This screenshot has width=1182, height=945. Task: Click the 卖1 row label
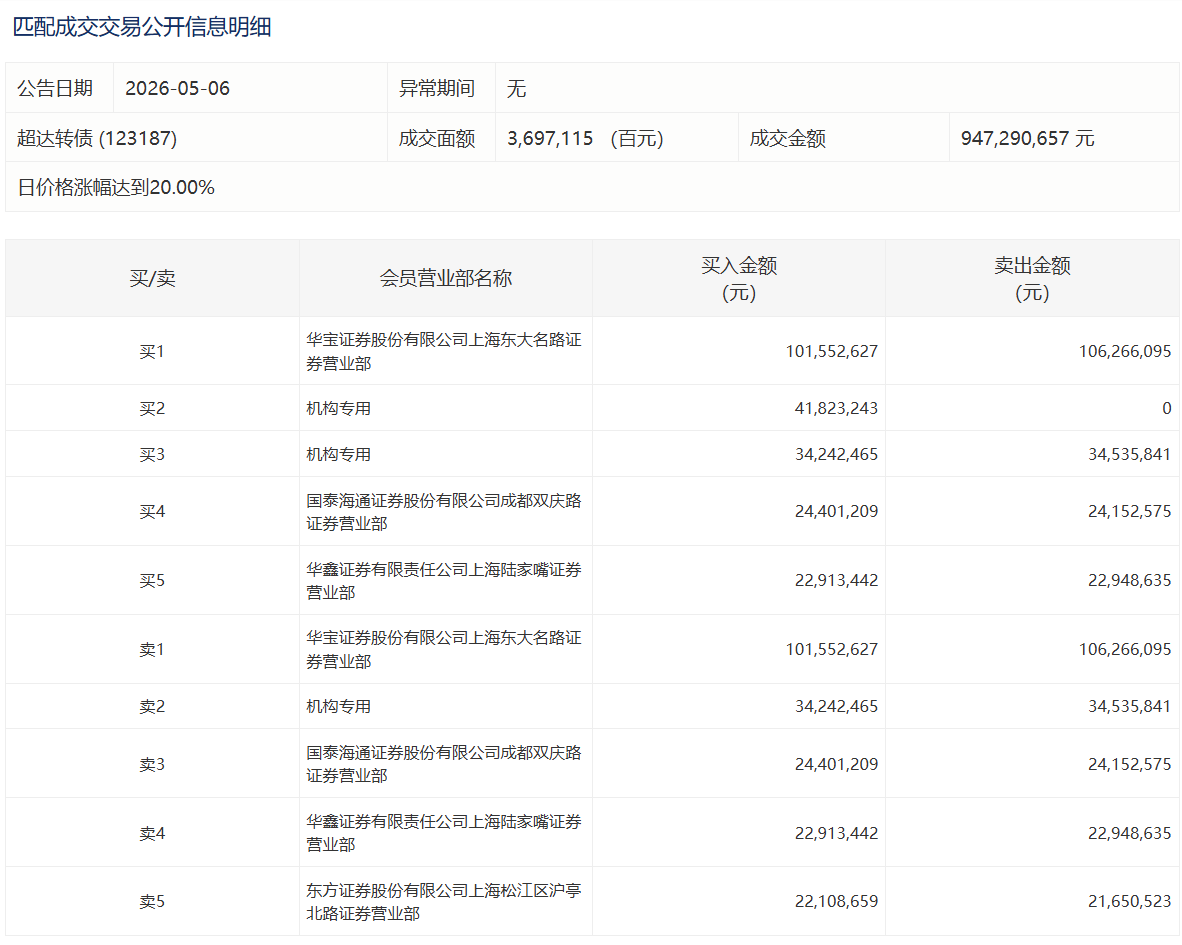point(152,650)
